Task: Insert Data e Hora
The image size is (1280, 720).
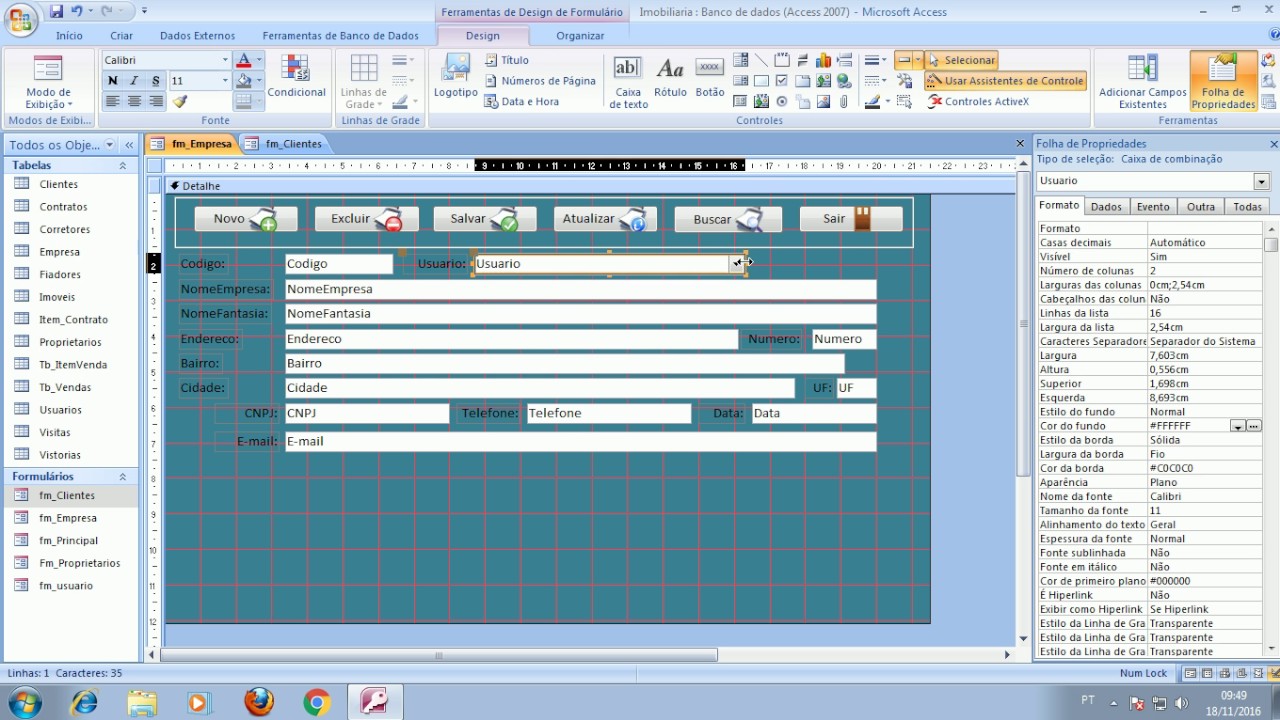Action: [522, 101]
